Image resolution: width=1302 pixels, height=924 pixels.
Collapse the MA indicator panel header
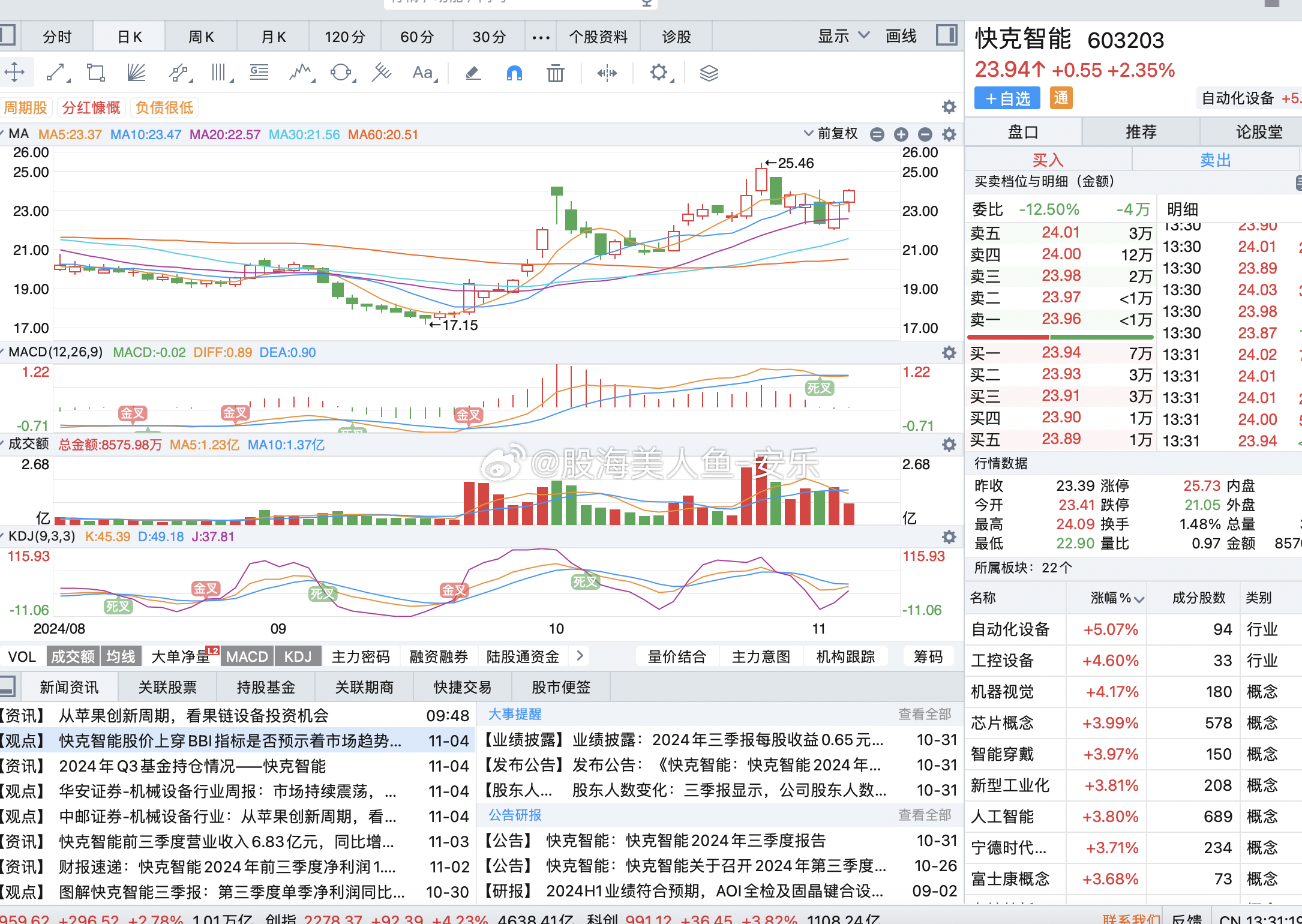coord(2,133)
